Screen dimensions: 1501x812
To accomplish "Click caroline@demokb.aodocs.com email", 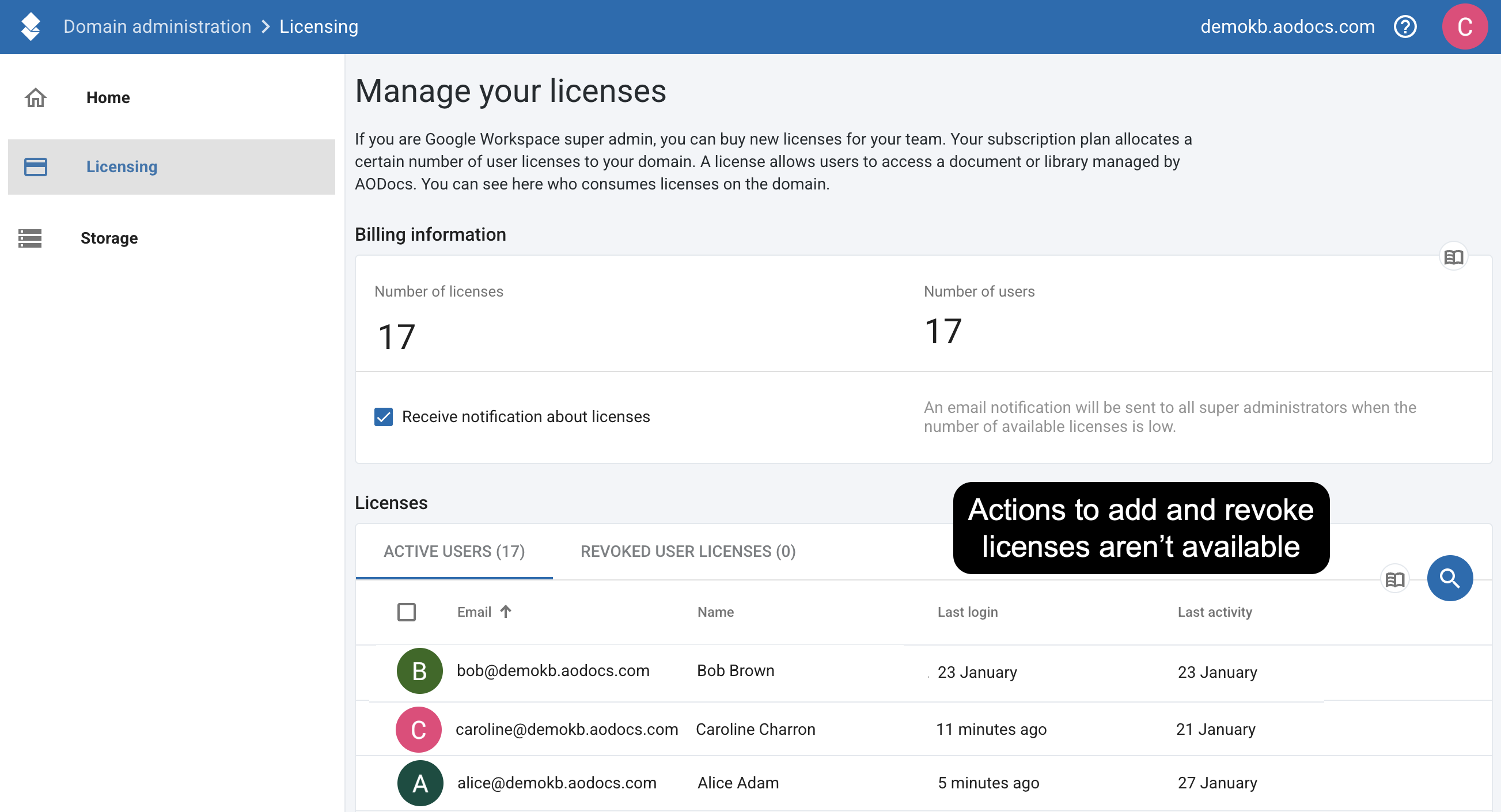I will (x=567, y=729).
